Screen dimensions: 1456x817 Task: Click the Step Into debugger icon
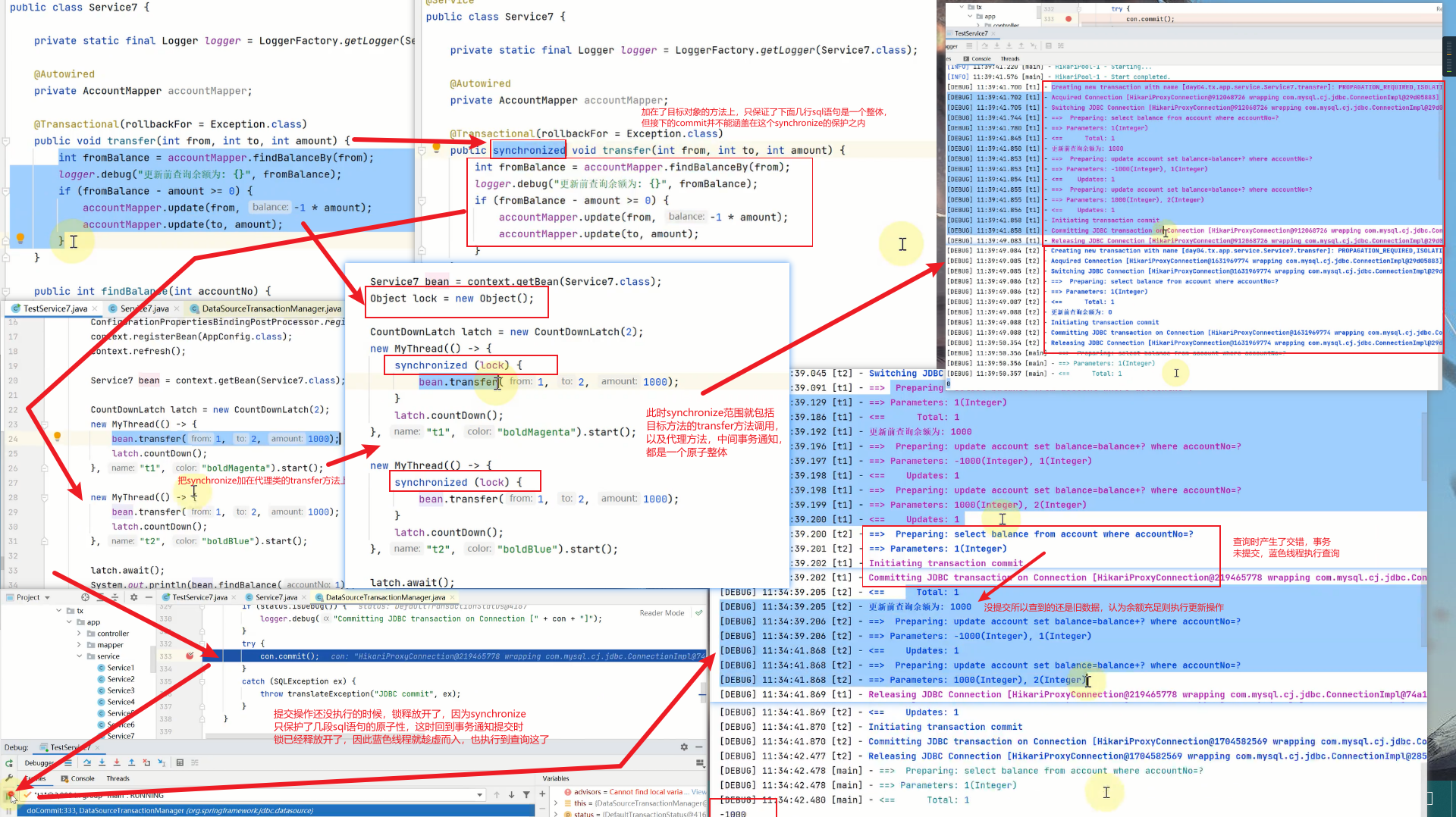point(102,762)
